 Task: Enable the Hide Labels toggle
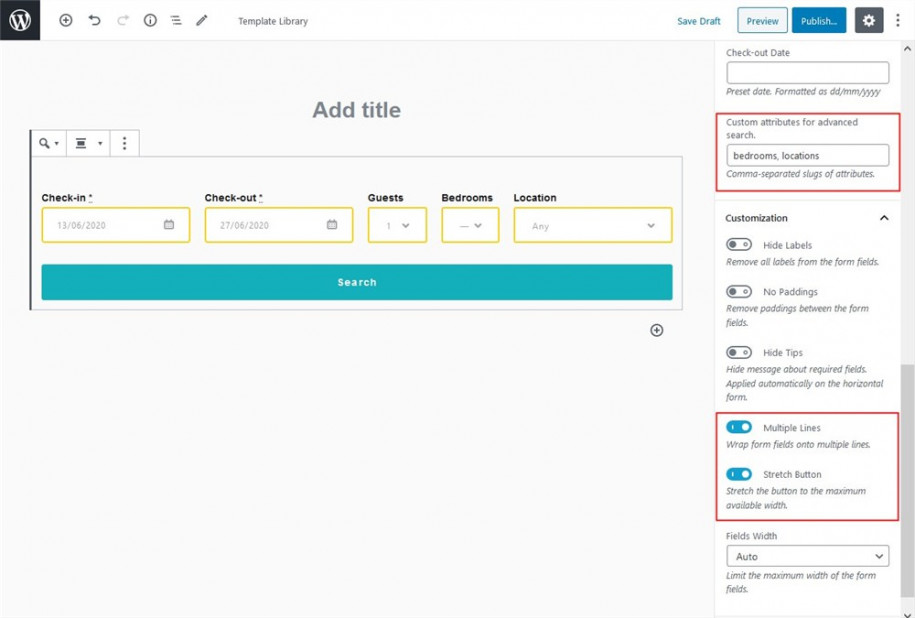click(x=739, y=243)
